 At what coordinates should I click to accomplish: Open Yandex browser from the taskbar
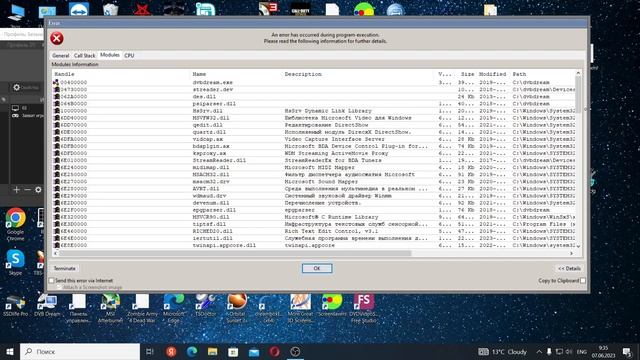click(171, 351)
